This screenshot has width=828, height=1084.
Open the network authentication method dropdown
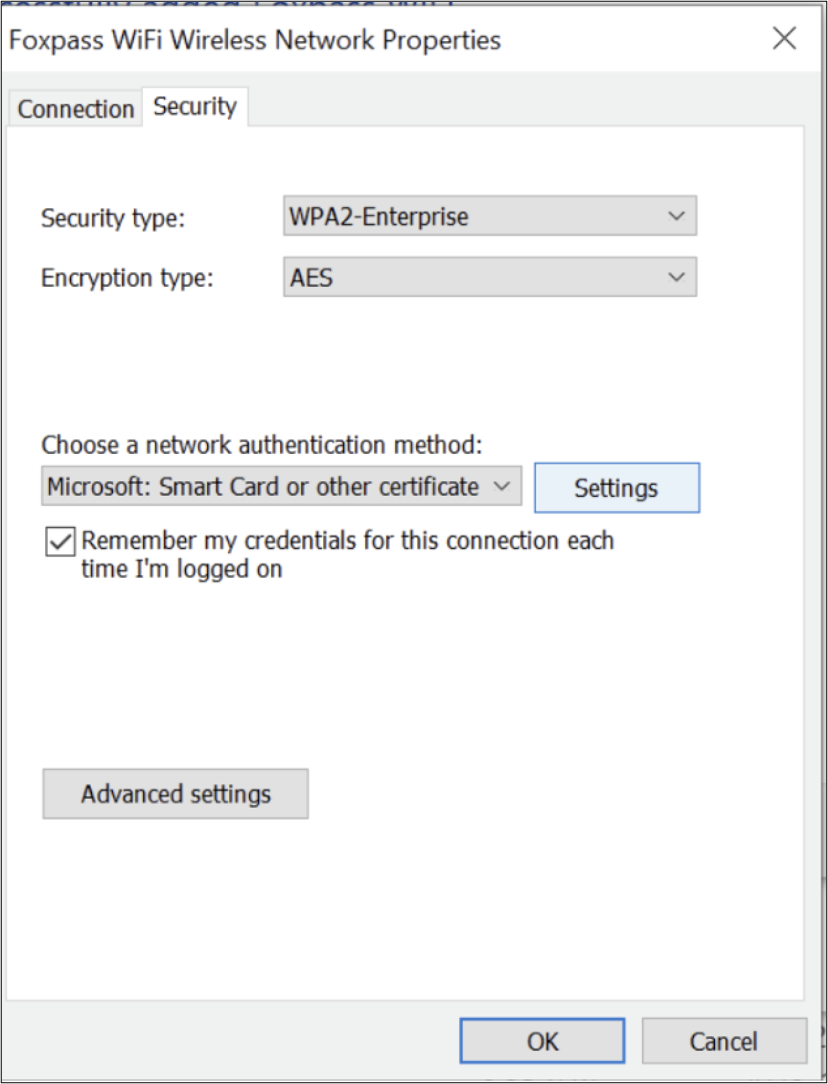point(281,486)
